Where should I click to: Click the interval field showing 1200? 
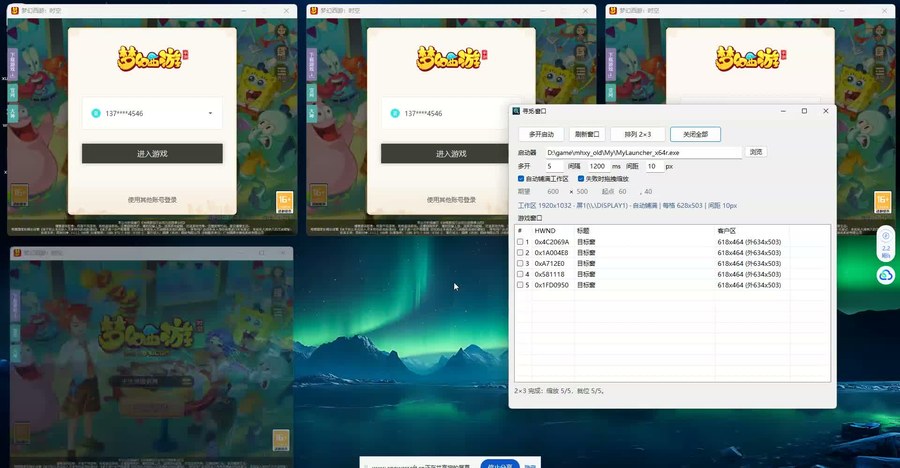pos(597,166)
